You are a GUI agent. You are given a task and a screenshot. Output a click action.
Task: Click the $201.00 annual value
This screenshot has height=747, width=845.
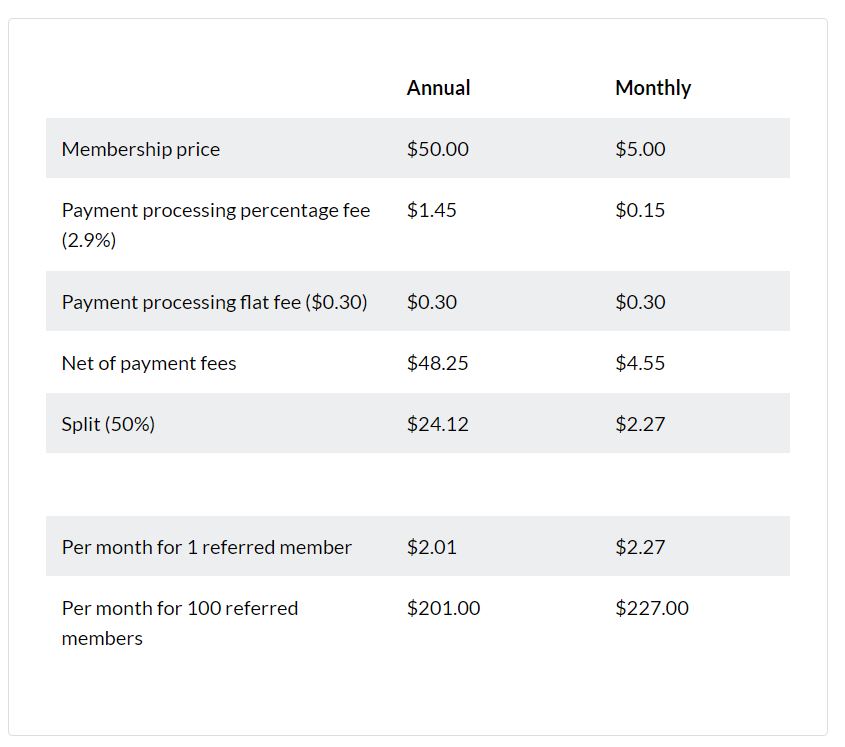pos(443,608)
